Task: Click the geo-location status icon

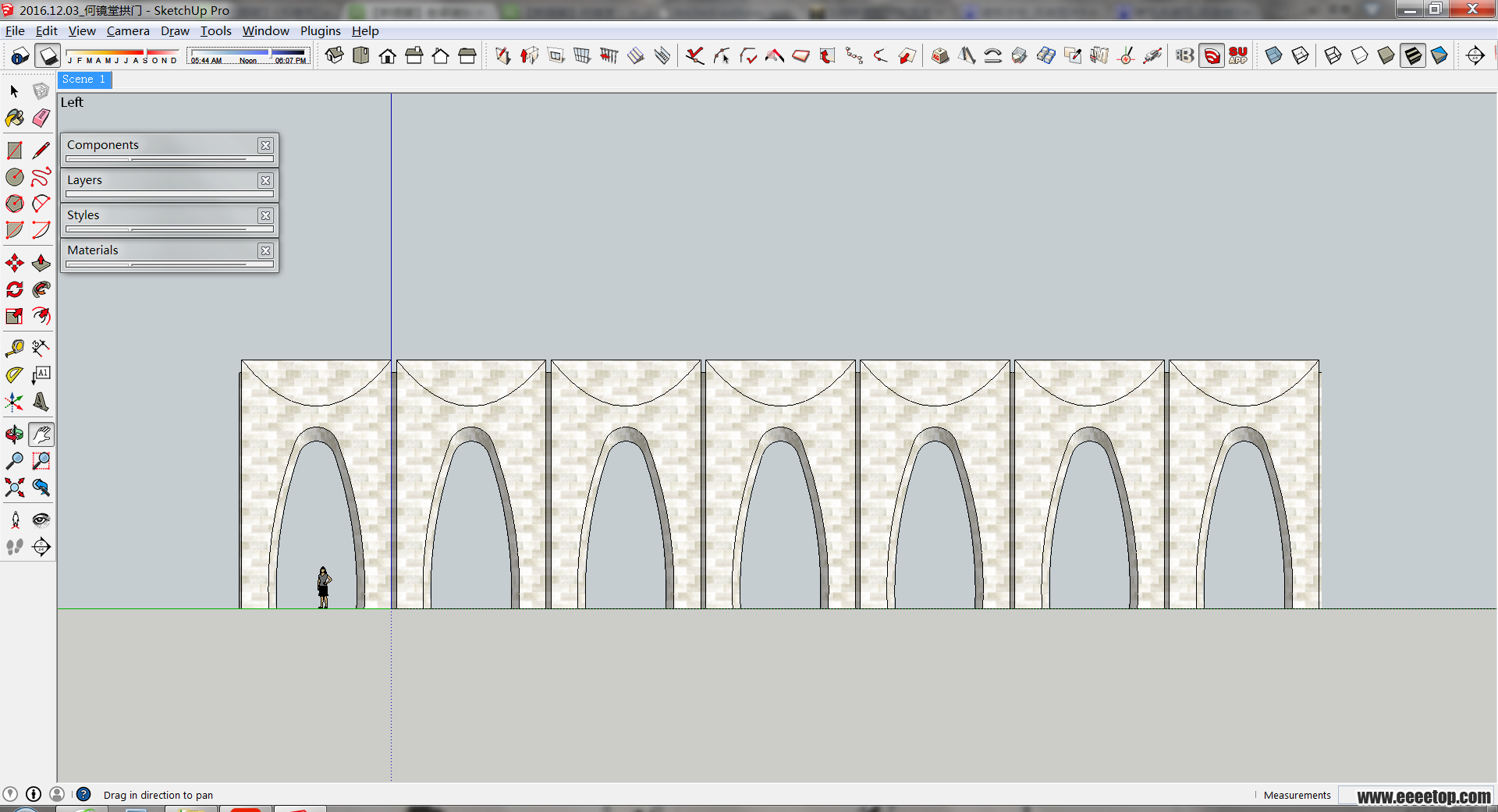Action: point(10,794)
